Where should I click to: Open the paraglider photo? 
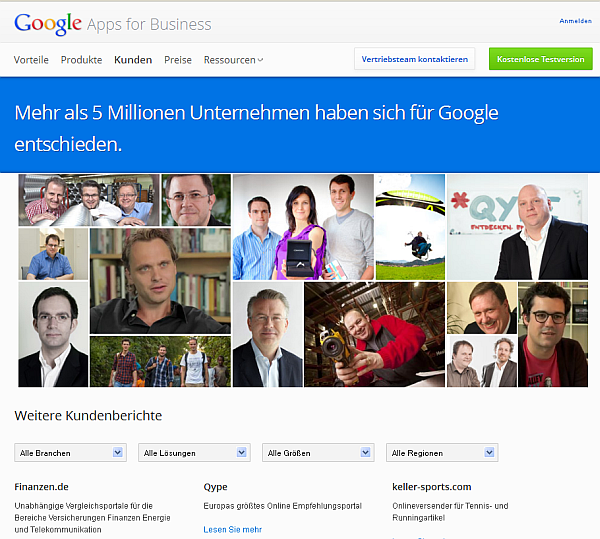pyautogui.click(x=410, y=227)
